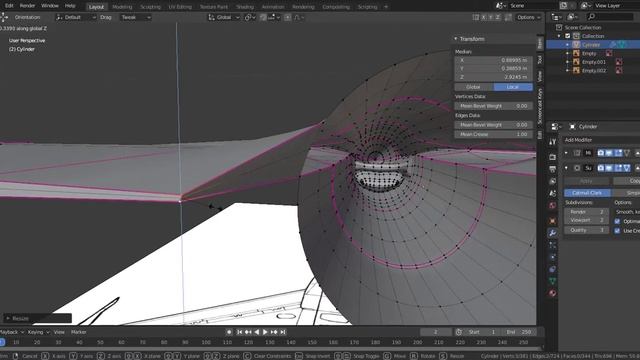The image size is (640, 360).
Task: Toggle the Collection visibility checkbox
Action: coord(567,36)
